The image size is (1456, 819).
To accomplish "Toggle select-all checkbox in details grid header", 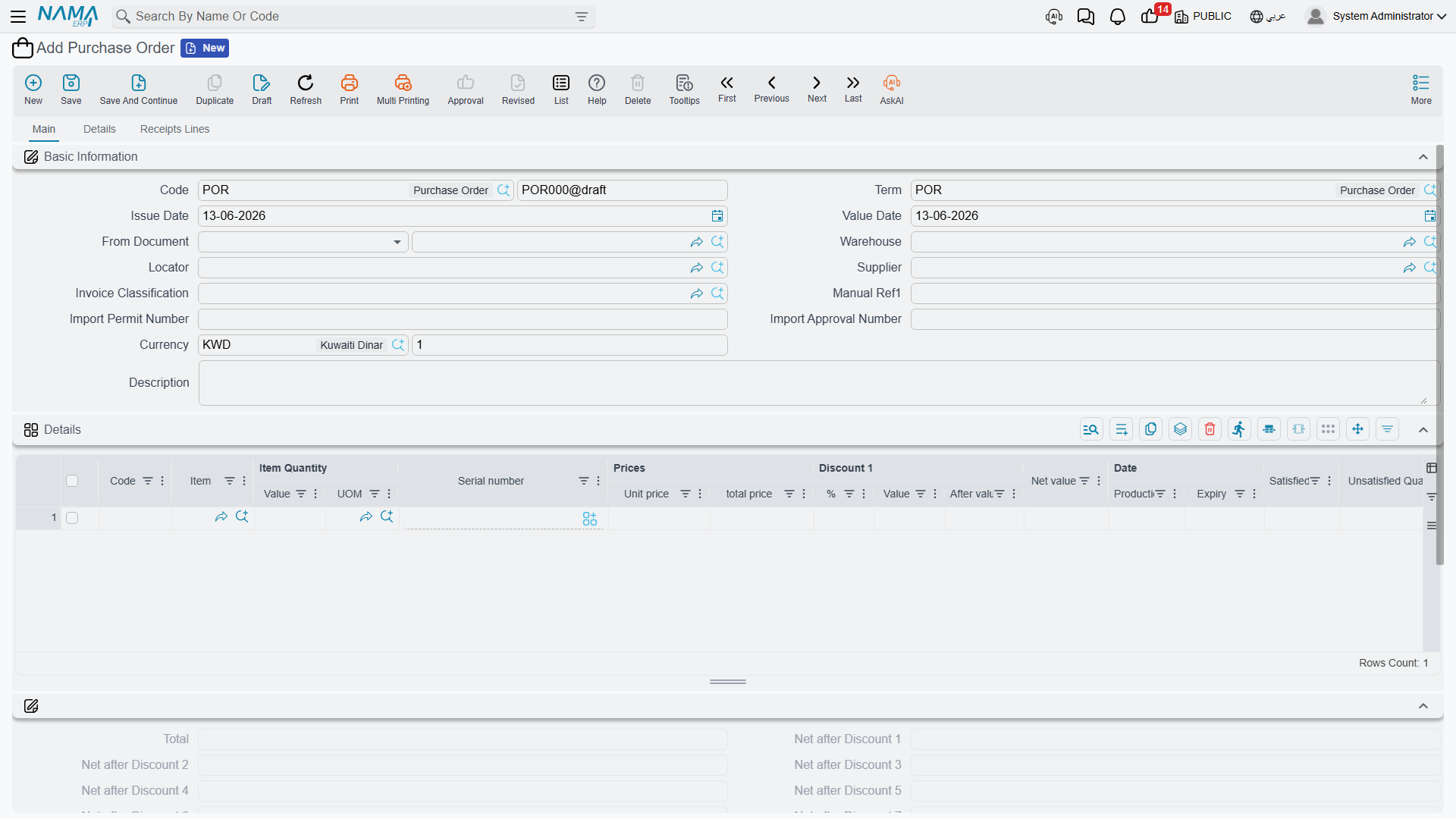I will click(72, 481).
